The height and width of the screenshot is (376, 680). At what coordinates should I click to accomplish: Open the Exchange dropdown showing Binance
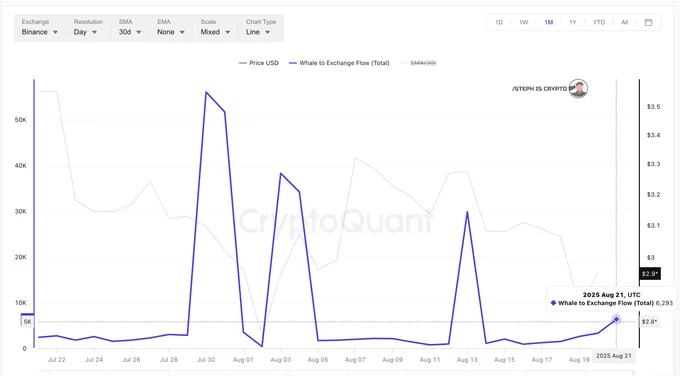click(x=39, y=32)
